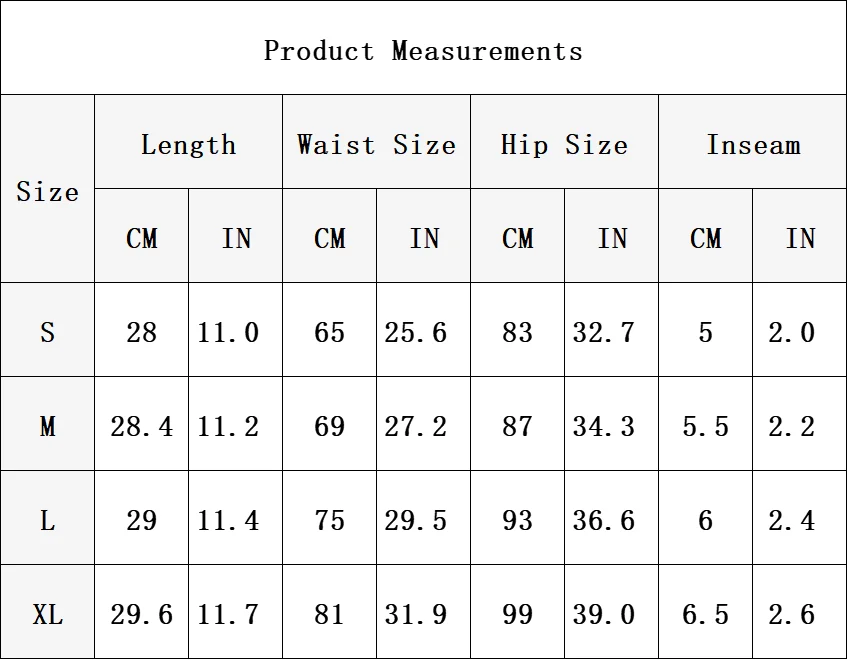
Task: Click the 39.0 hip inches cell
Action: point(611,611)
